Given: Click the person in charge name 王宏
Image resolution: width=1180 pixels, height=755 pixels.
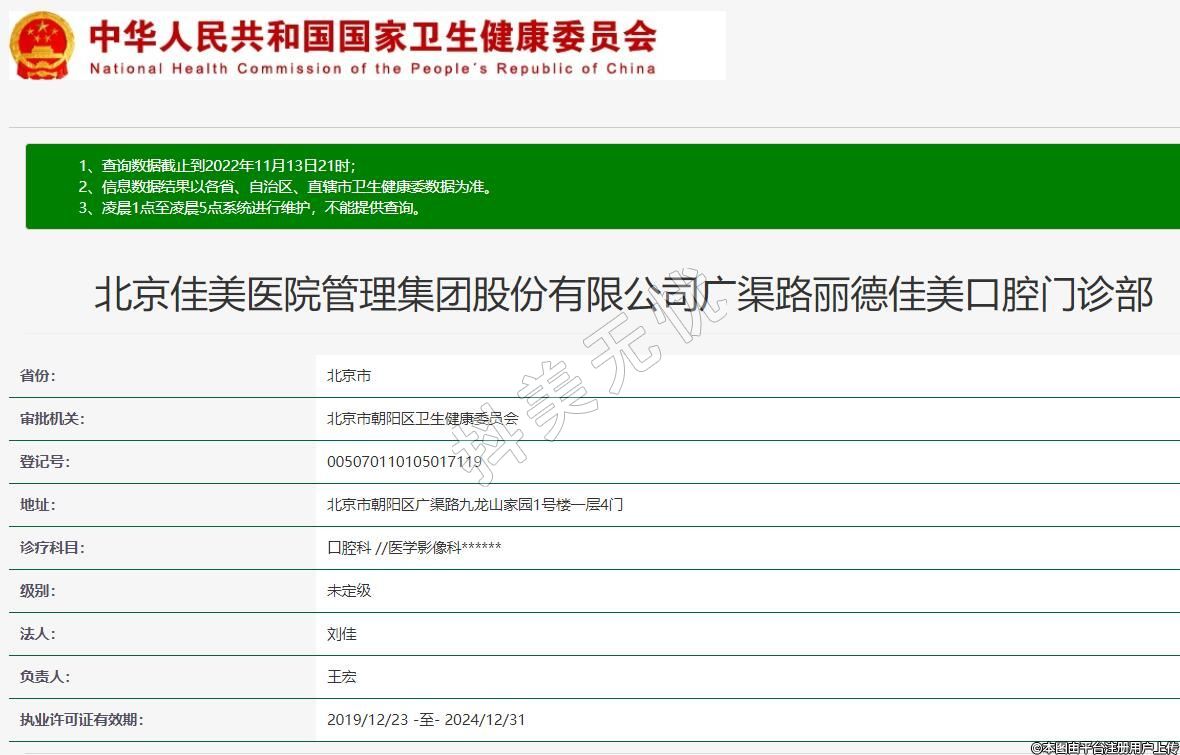Looking at the screenshot, I should coord(342,677).
